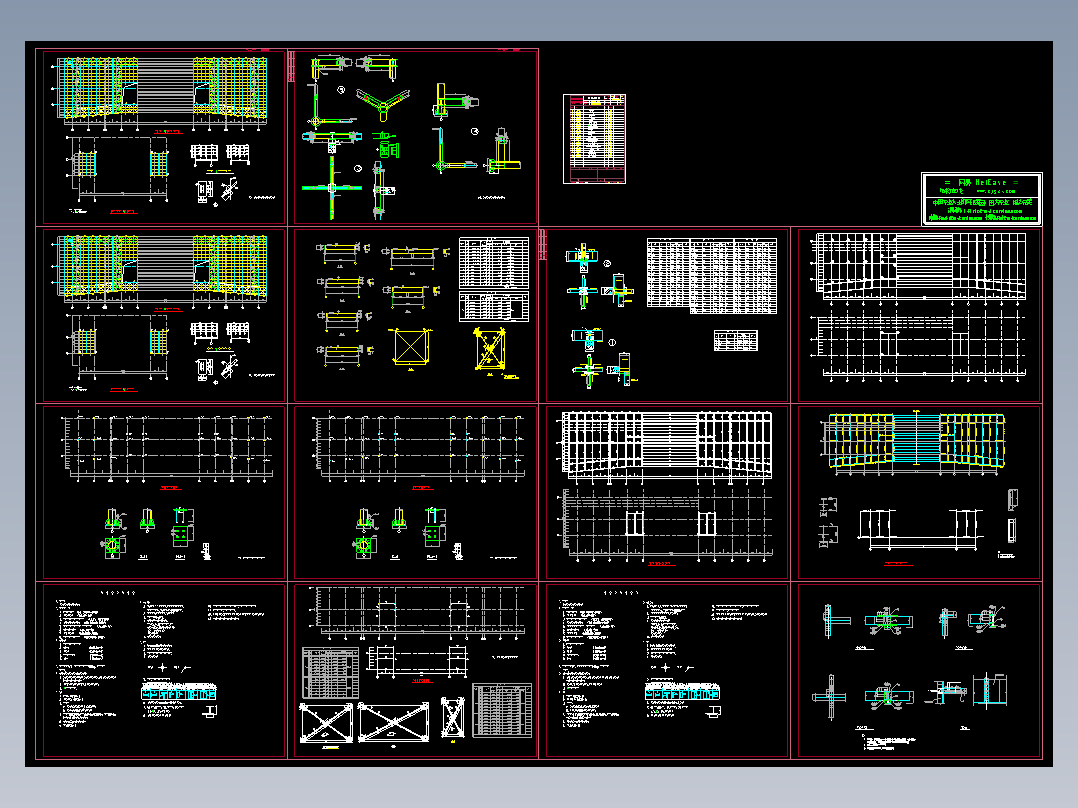Select the second-row sheet with the large white table
The width and height of the screenshot is (1078, 808).
click(x=666, y=315)
